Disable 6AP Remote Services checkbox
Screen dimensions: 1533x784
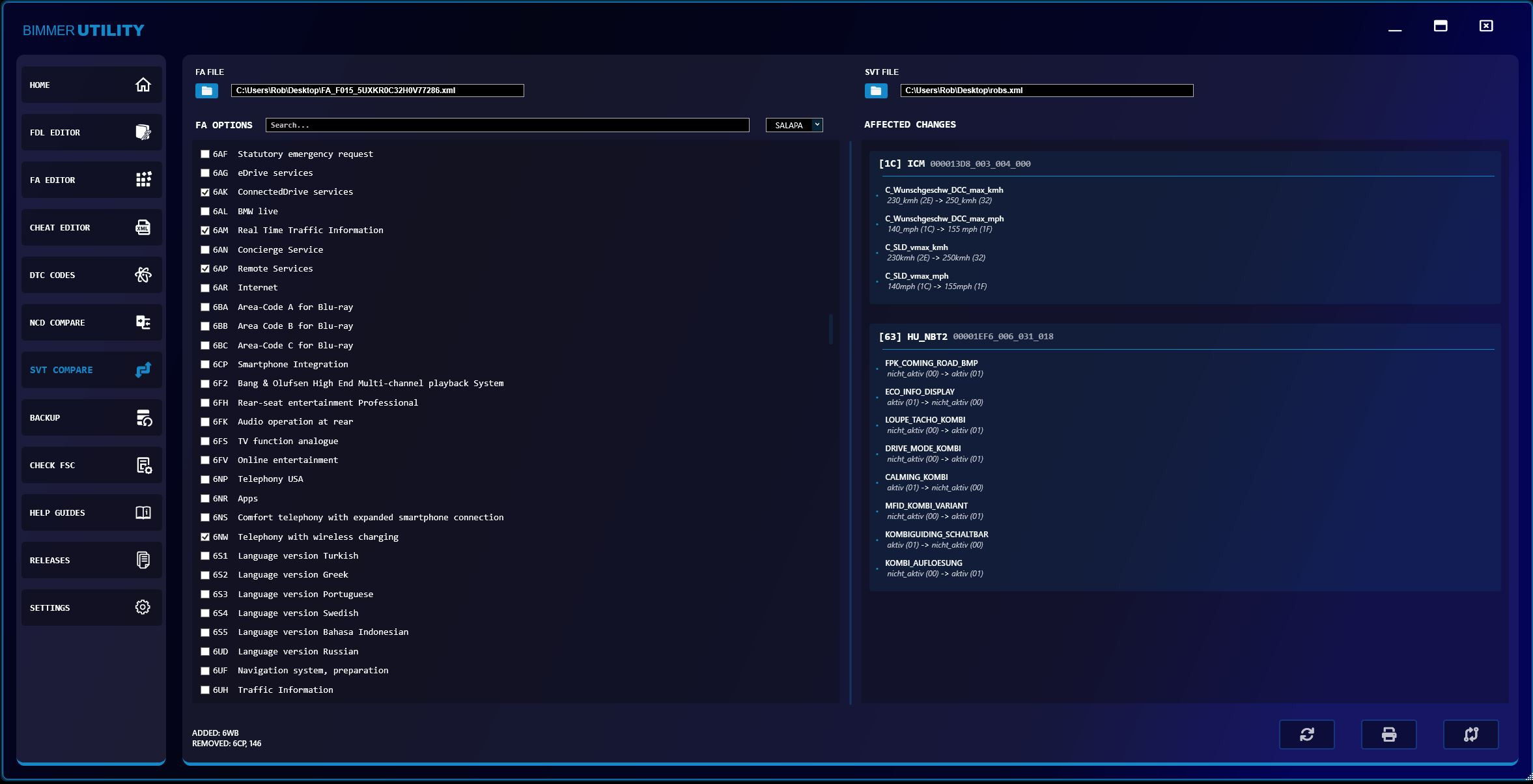click(205, 269)
